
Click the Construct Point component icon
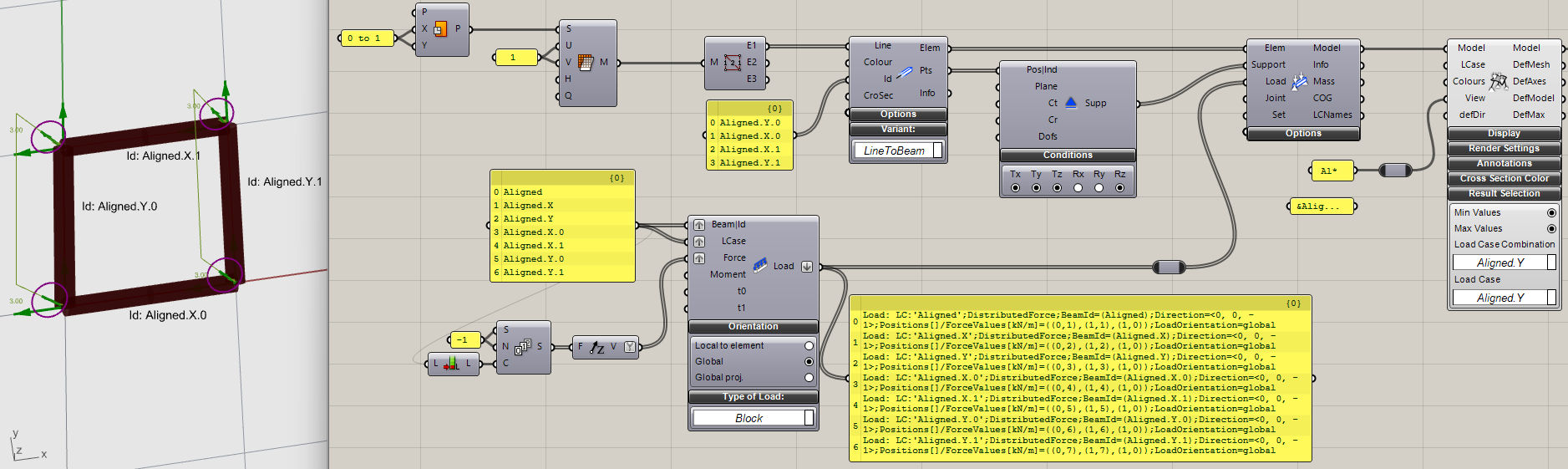[x=440, y=29]
